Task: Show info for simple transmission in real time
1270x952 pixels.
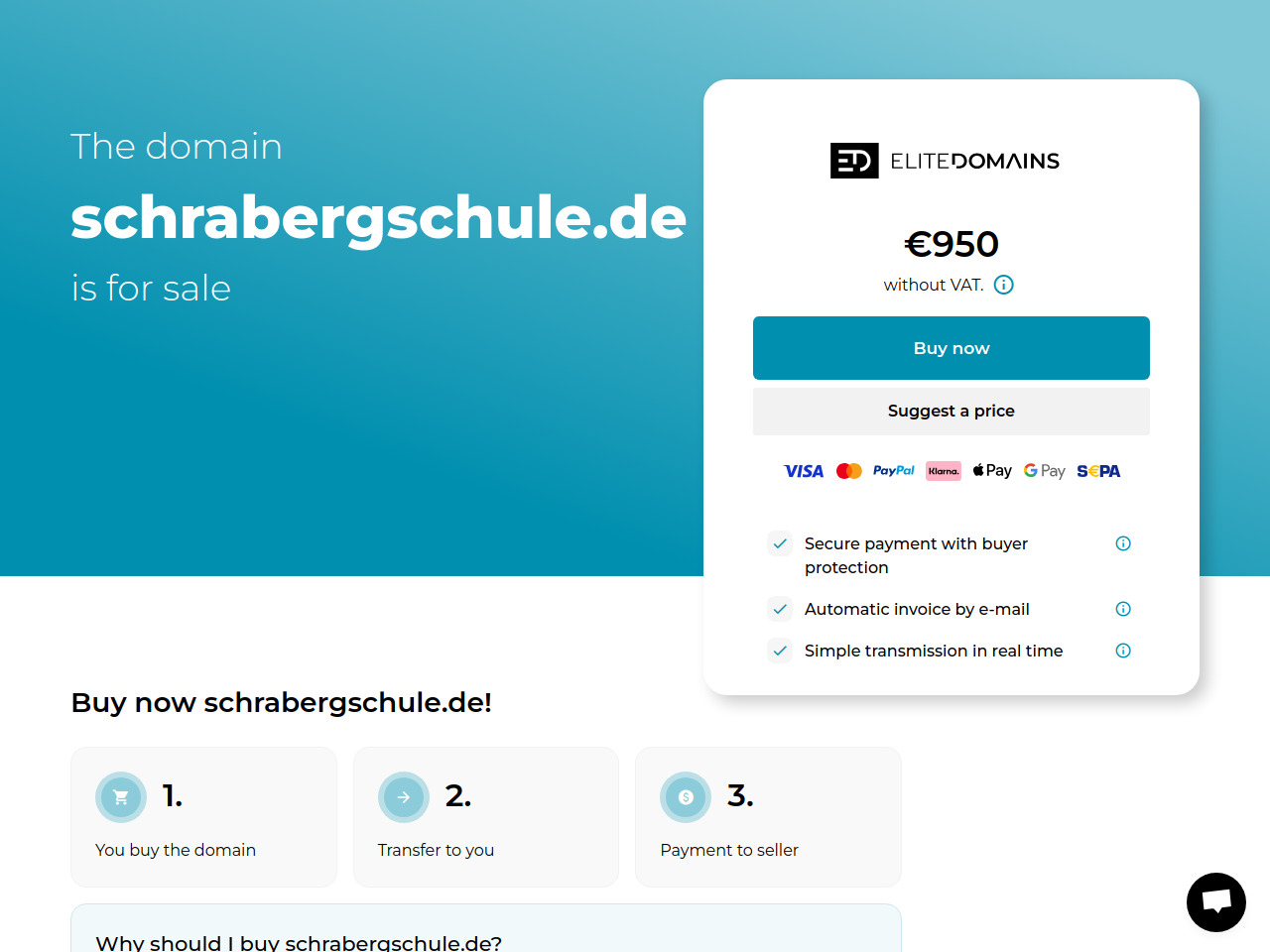Action: 1123,651
